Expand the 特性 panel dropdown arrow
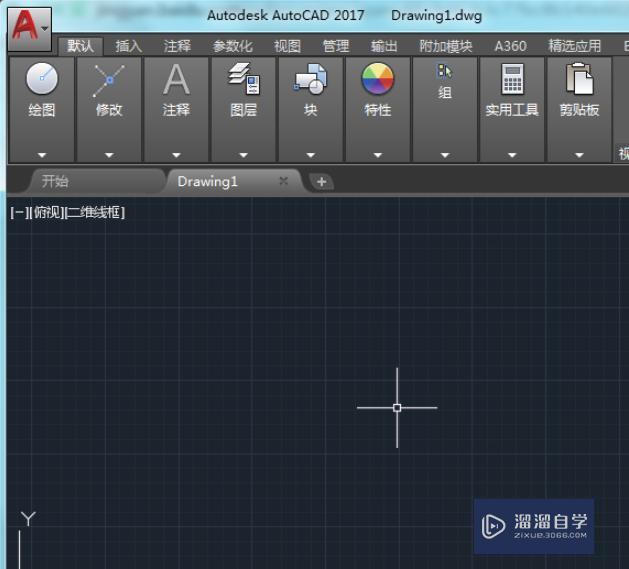 377,155
